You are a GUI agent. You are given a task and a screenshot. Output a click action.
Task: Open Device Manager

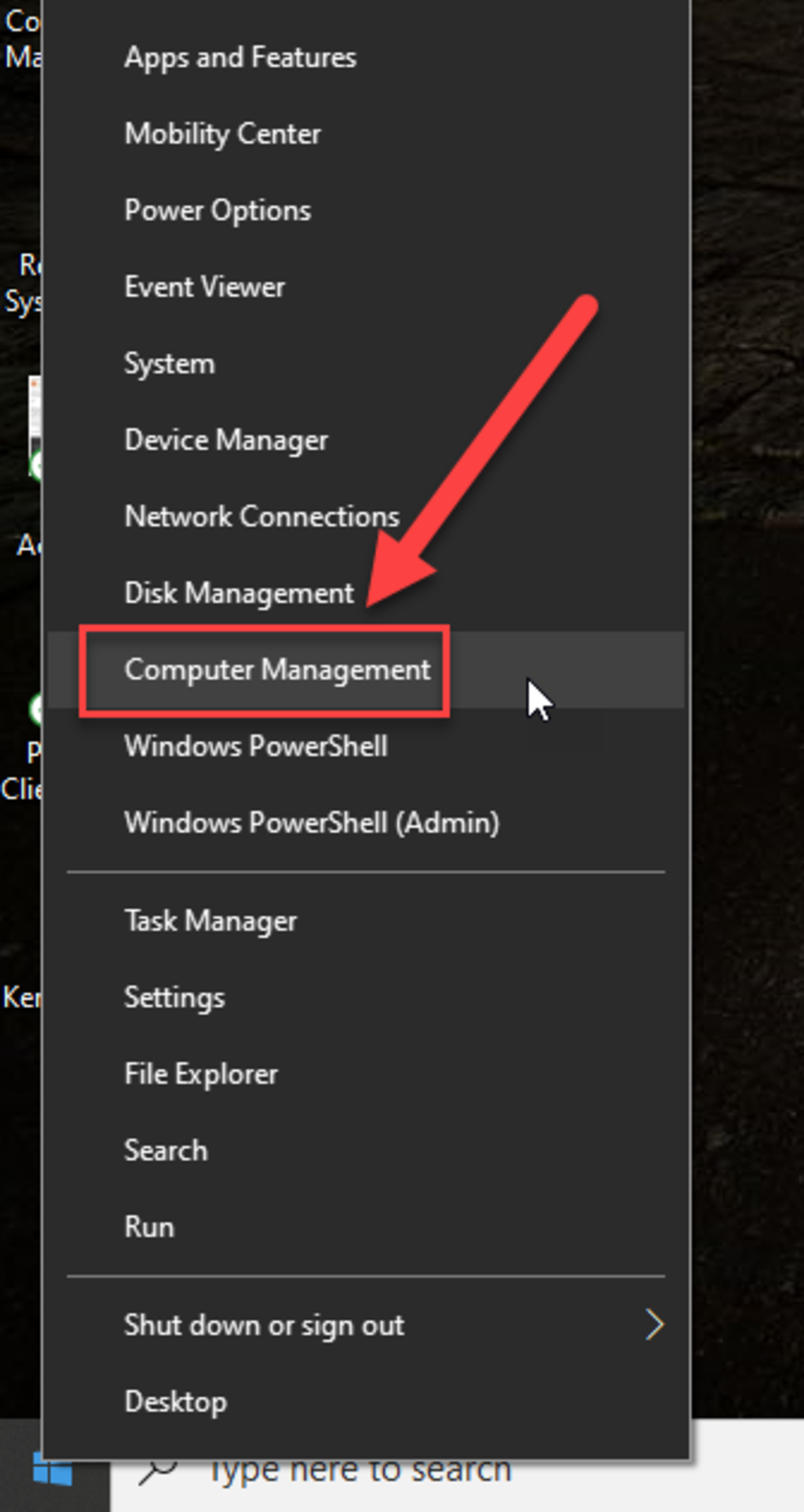[225, 440]
